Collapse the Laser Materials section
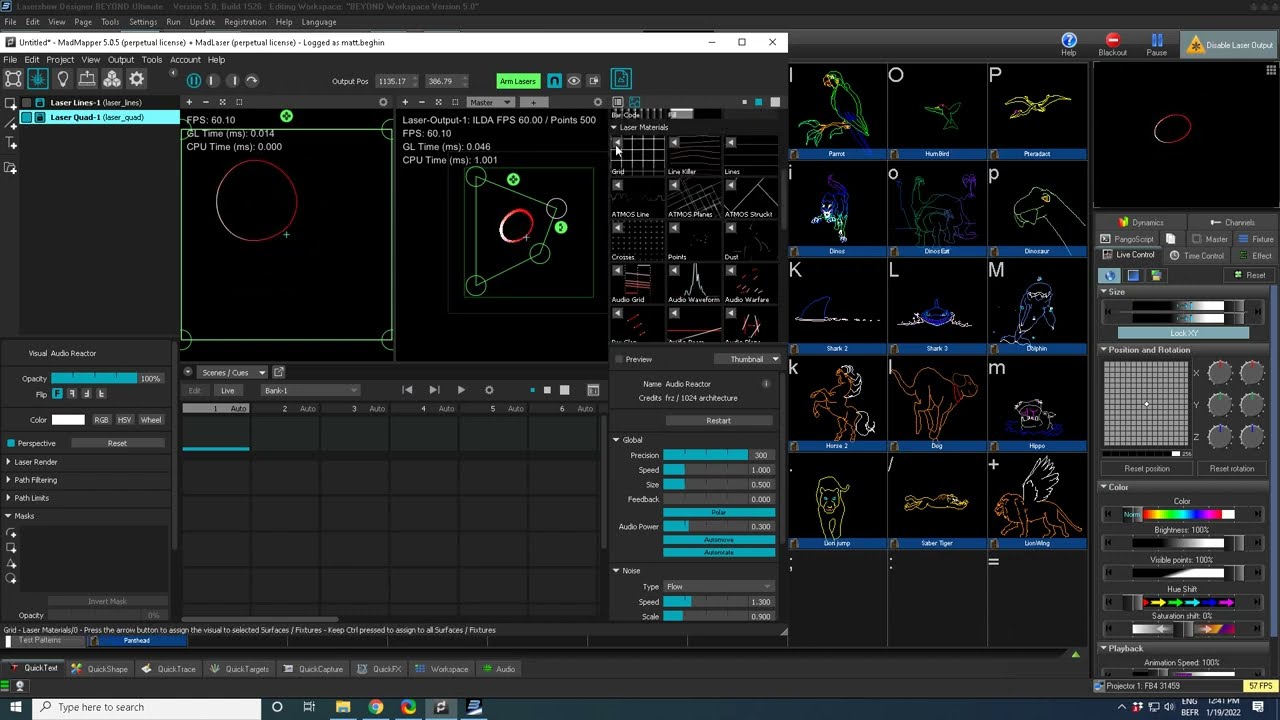The width and height of the screenshot is (1280, 720). tap(615, 127)
